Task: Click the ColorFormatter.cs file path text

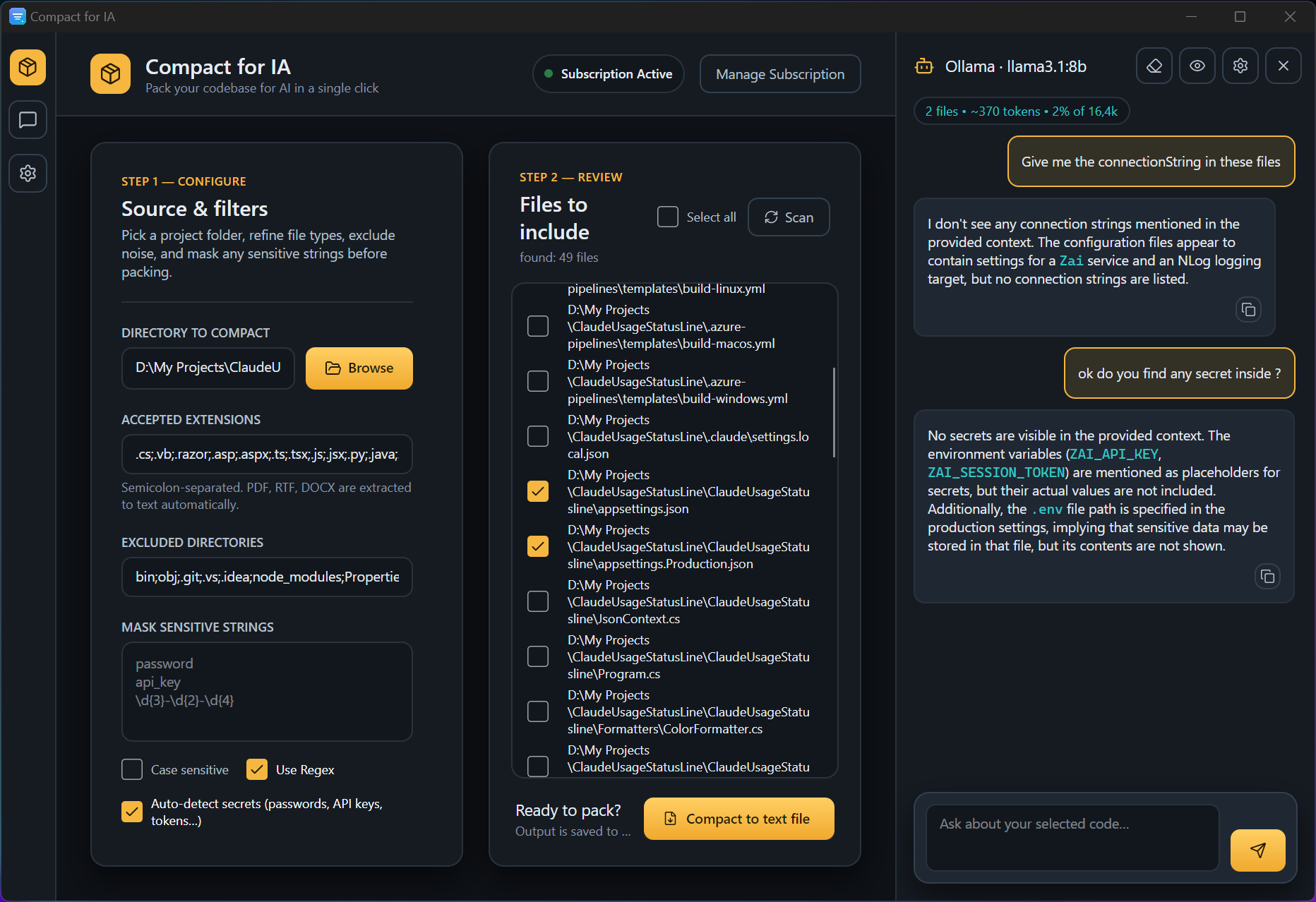Action: (688, 711)
